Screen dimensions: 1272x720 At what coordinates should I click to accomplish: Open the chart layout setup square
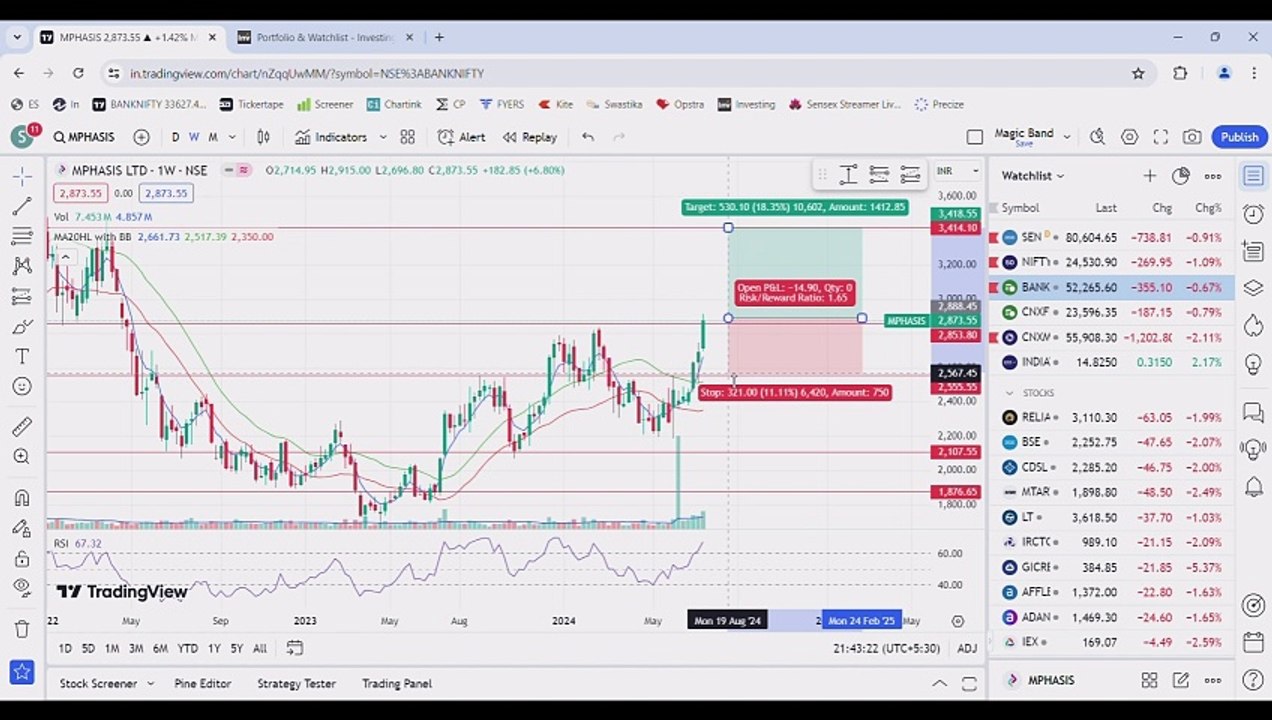pos(975,137)
